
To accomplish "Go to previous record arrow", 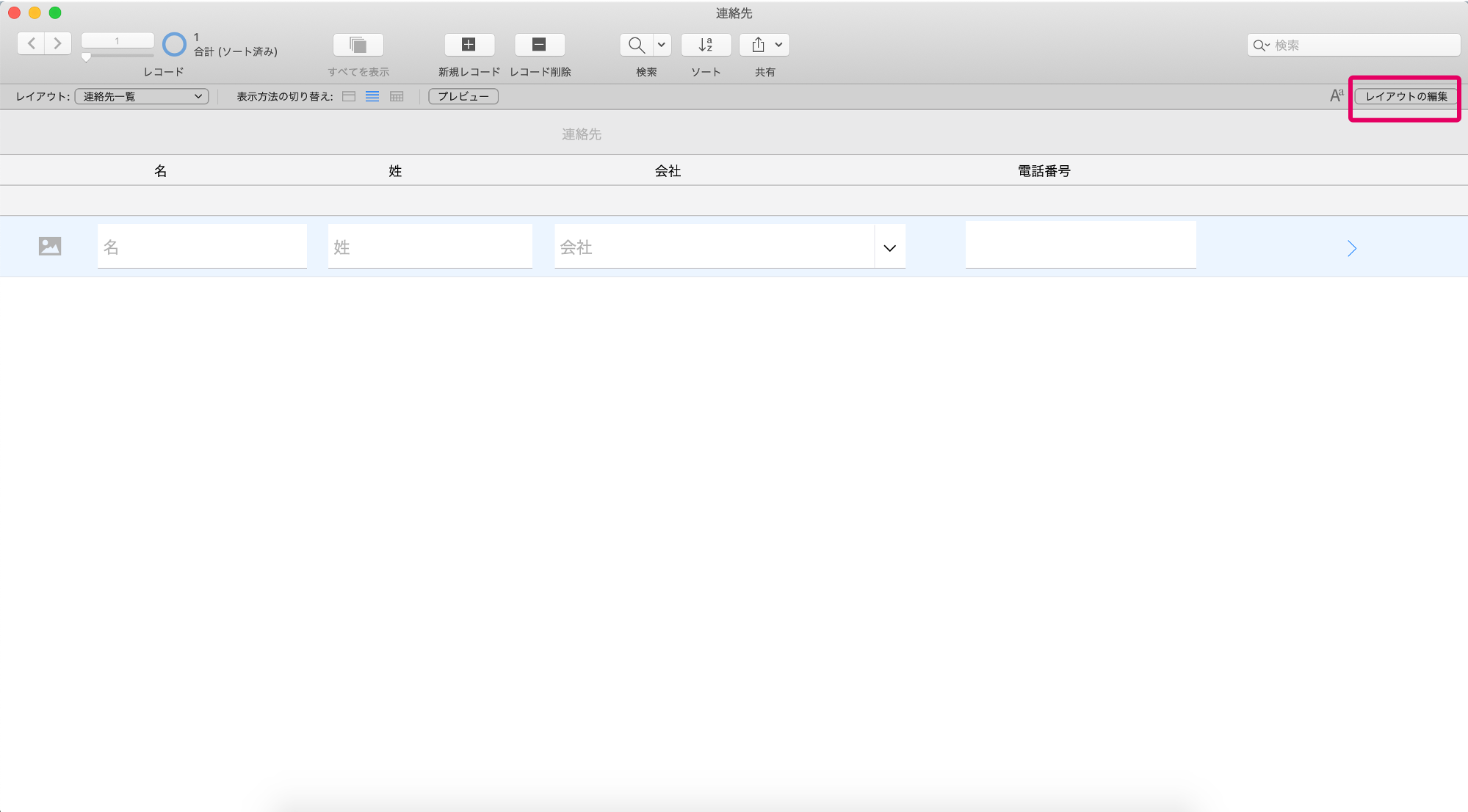I will [31, 44].
